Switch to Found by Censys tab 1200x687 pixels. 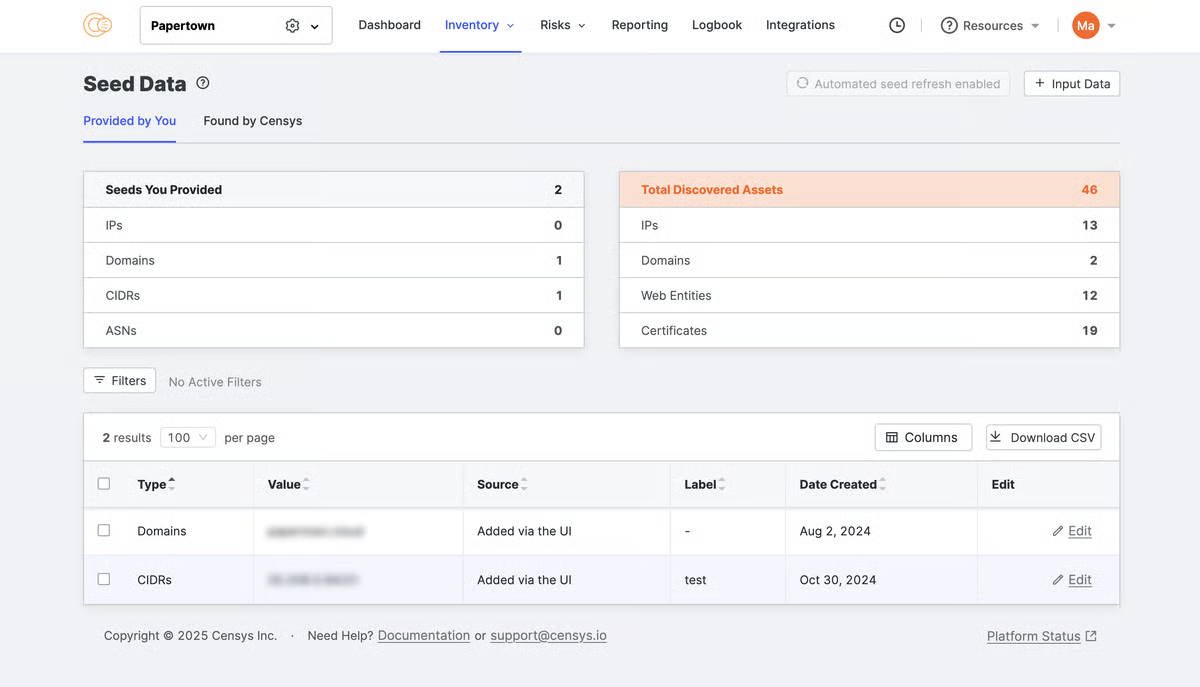click(x=252, y=121)
